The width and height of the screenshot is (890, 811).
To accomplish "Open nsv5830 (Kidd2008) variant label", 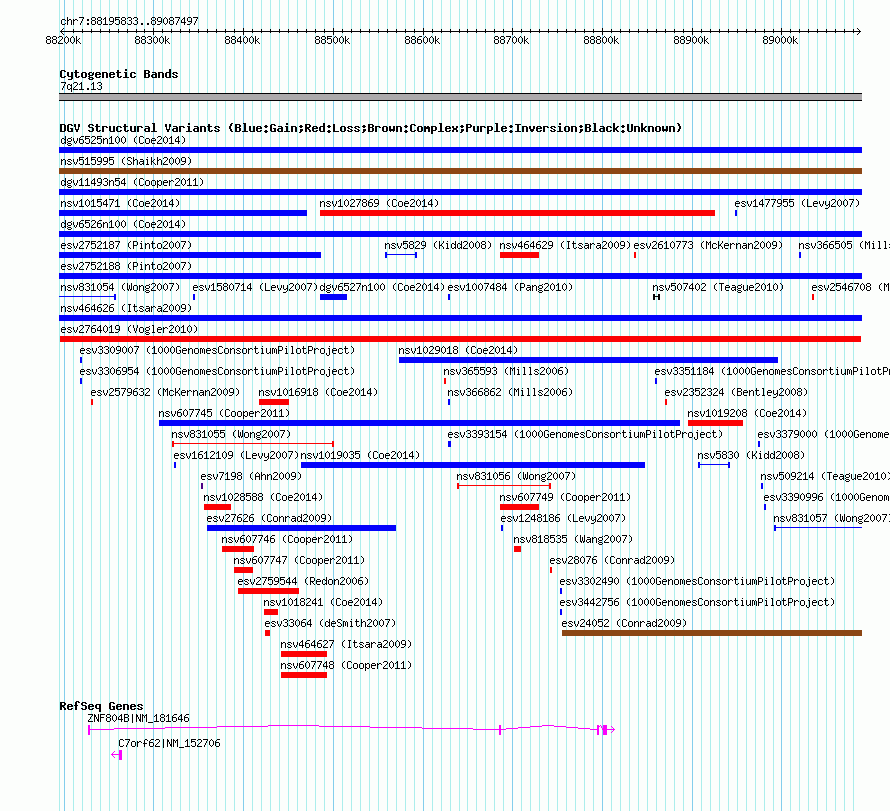I will click(752, 455).
